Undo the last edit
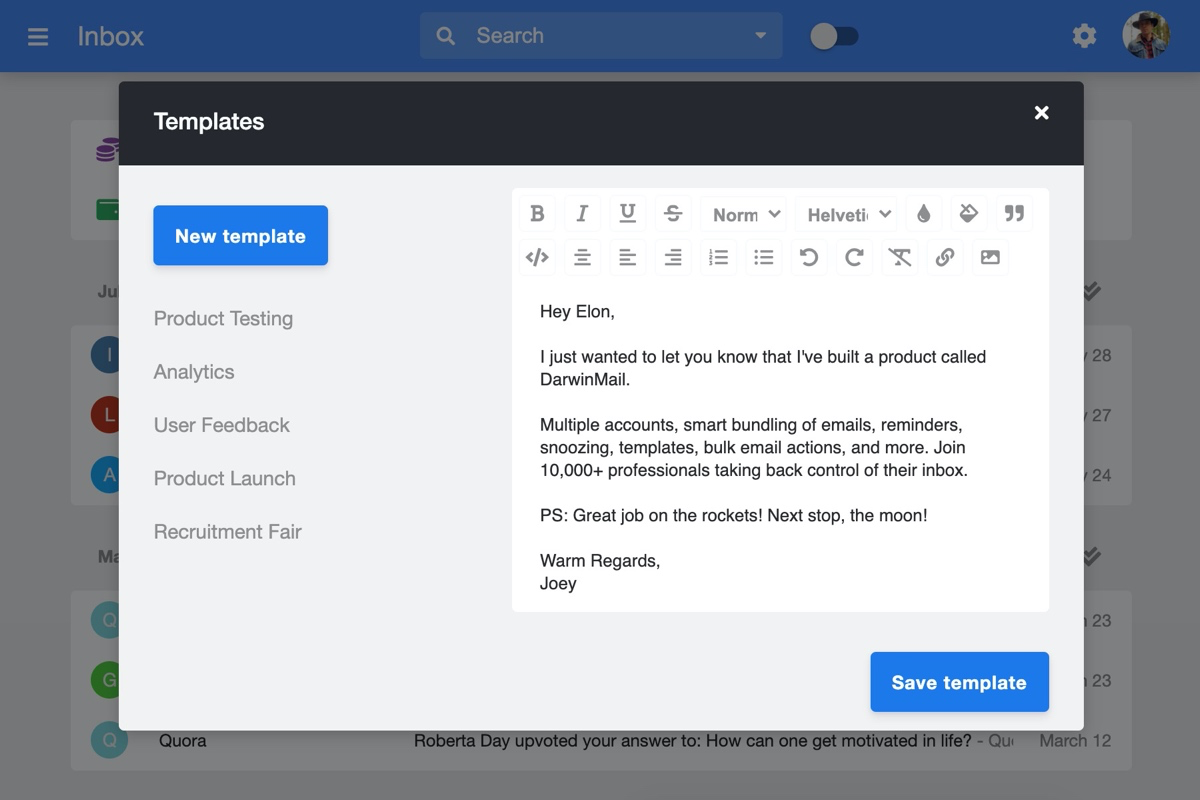1200x800 pixels. point(809,257)
